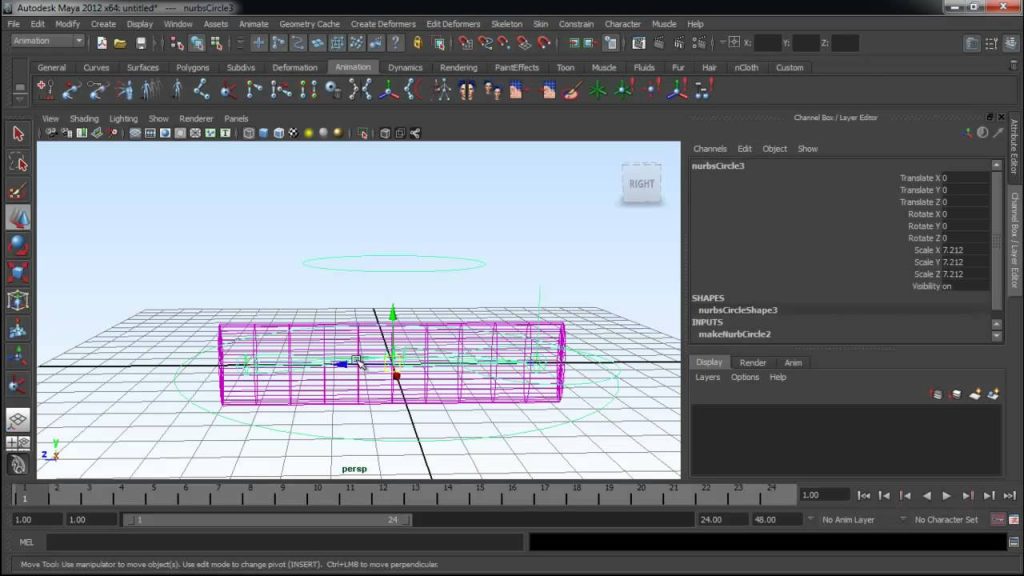Image resolution: width=1024 pixels, height=576 pixels.
Task: Click play forwards button
Action: coord(946,496)
